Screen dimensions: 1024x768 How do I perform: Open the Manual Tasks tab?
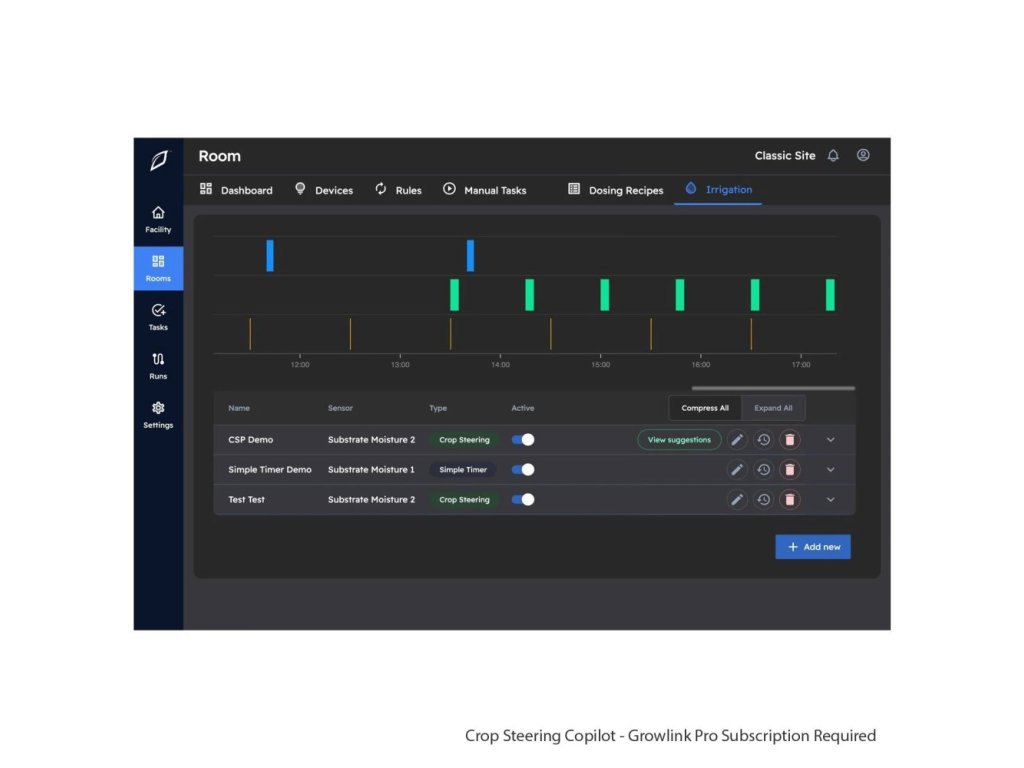[485, 190]
